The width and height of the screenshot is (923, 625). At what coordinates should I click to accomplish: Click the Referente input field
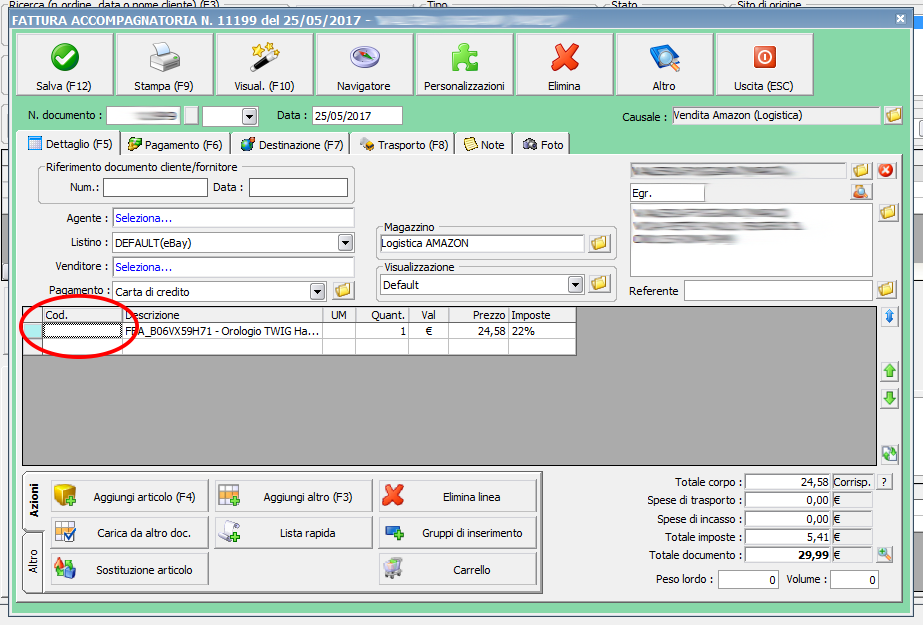click(777, 291)
